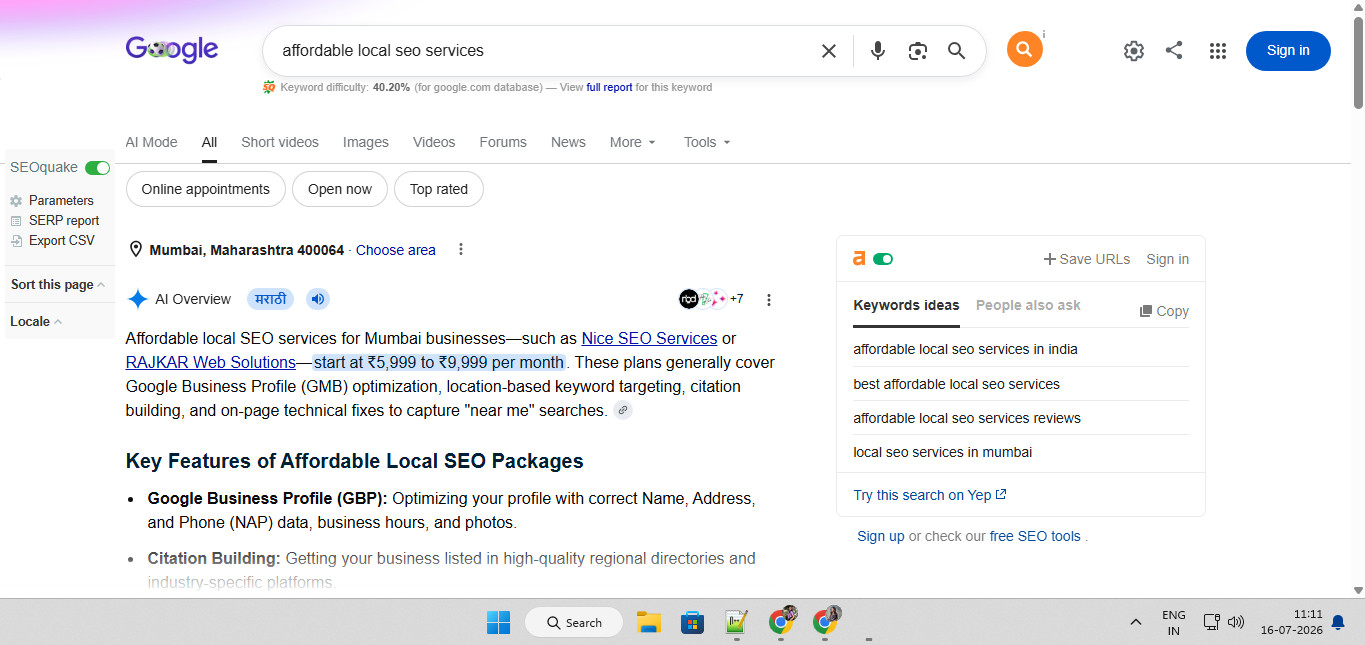
Task: Clear the search box with the X icon
Action: point(828,51)
